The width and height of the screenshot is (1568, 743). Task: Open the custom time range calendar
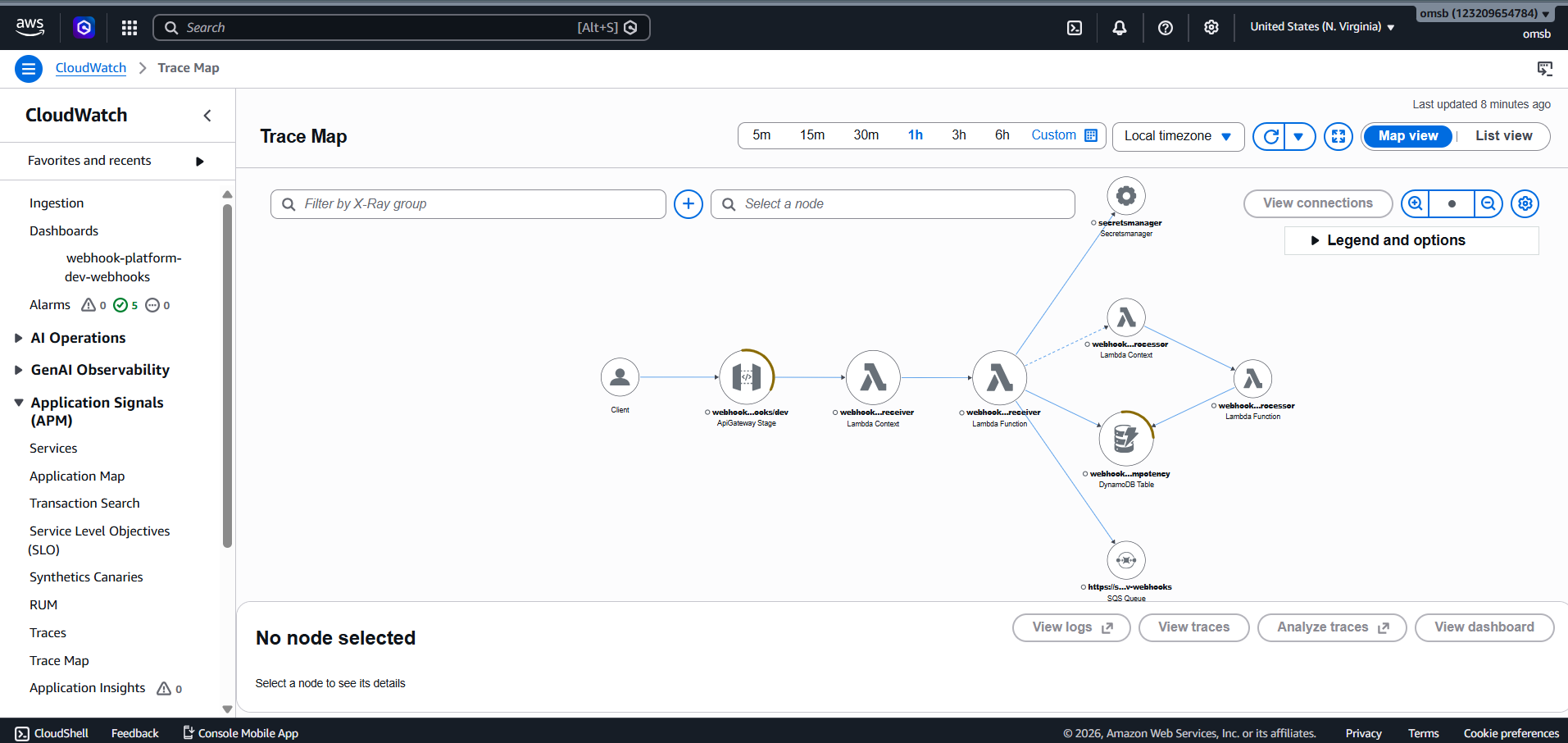pyautogui.click(x=1064, y=135)
